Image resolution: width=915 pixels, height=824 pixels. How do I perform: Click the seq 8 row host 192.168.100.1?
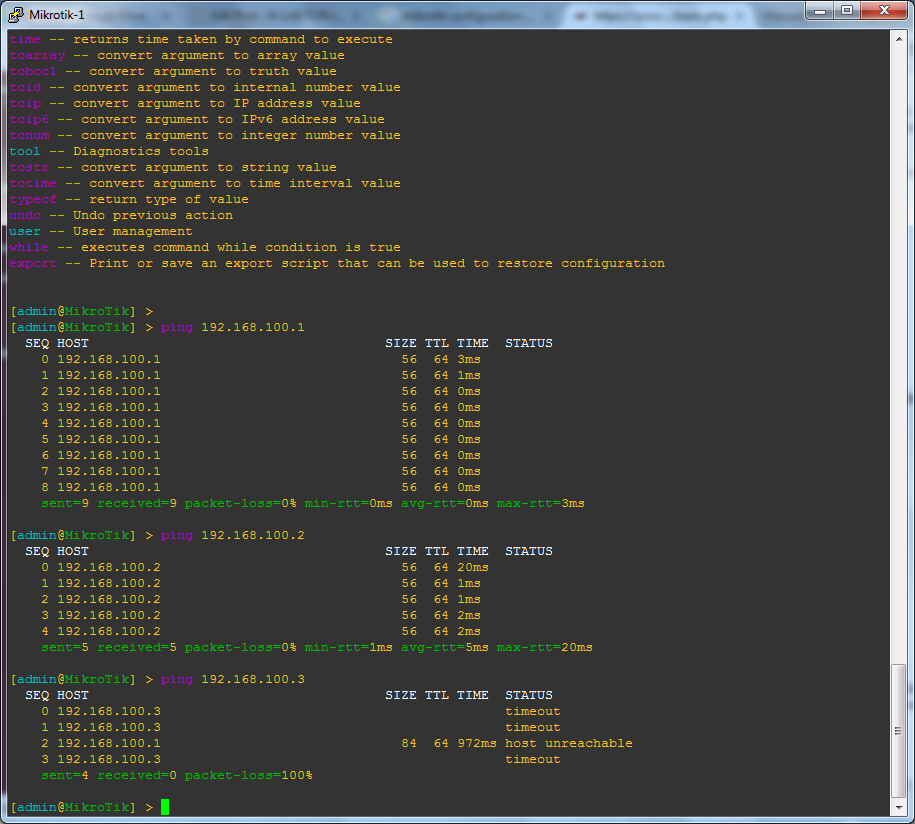(109, 487)
